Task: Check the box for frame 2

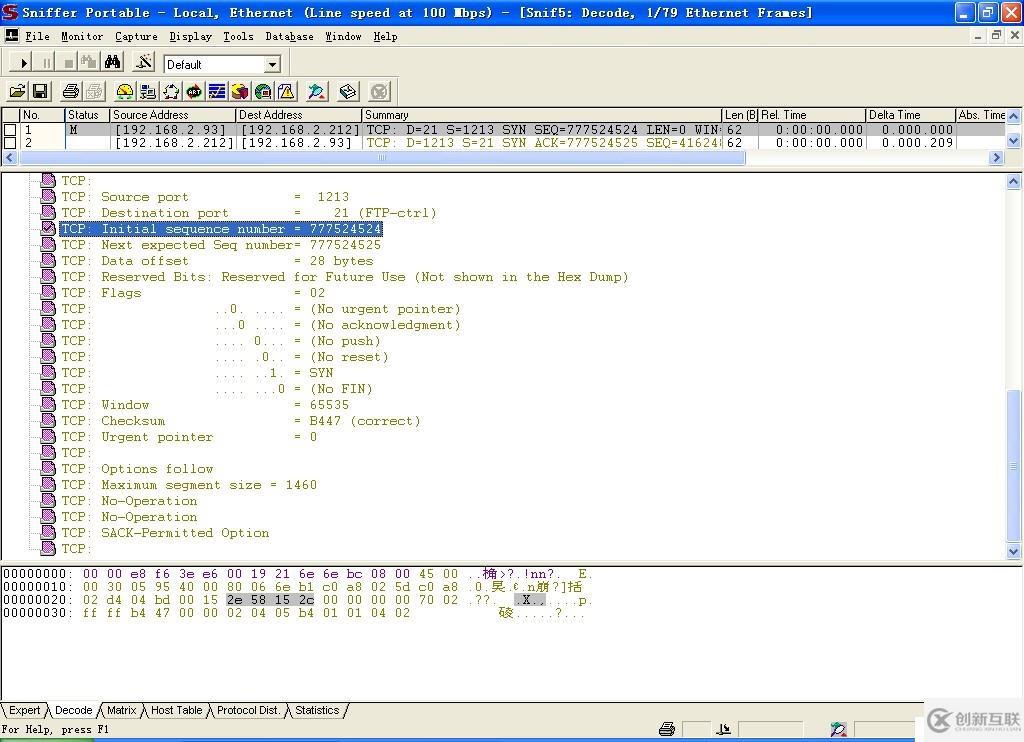Action: [x=10, y=142]
